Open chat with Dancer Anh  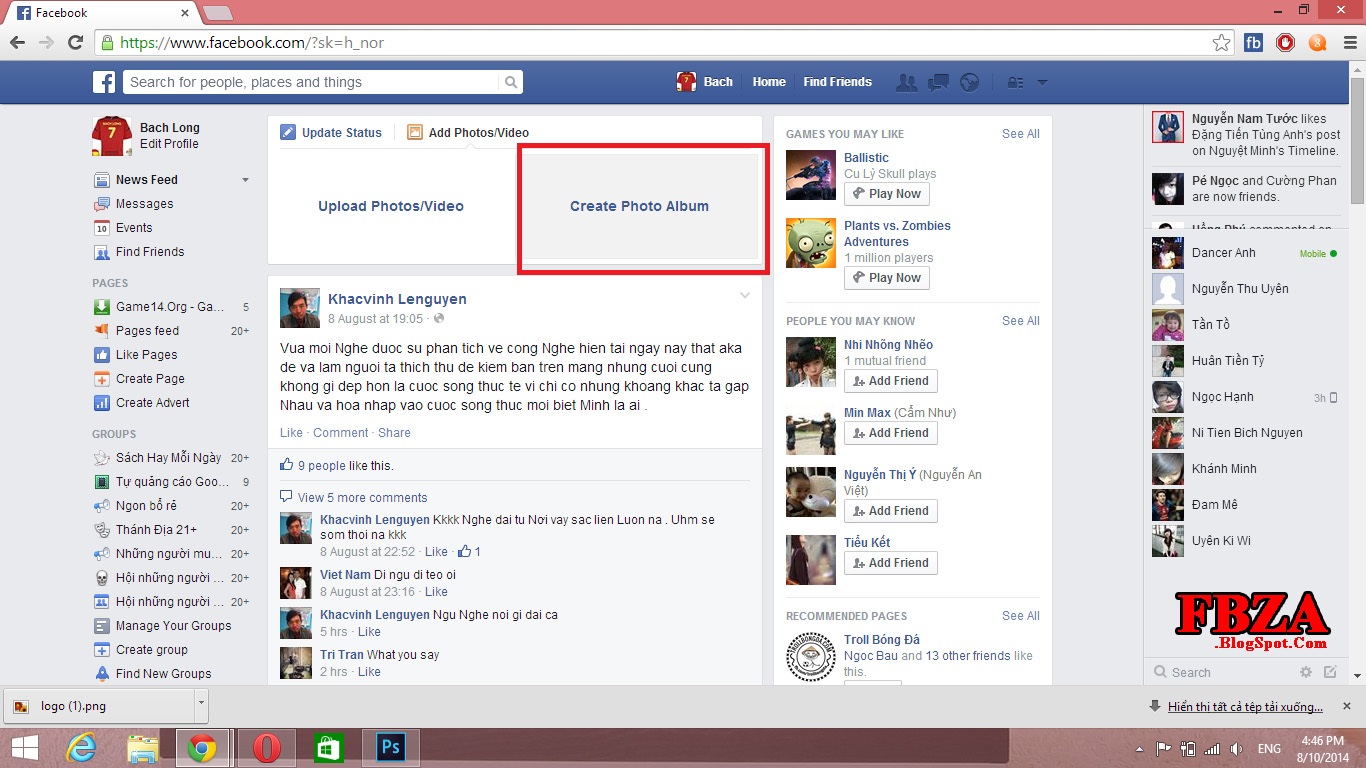click(1245, 253)
